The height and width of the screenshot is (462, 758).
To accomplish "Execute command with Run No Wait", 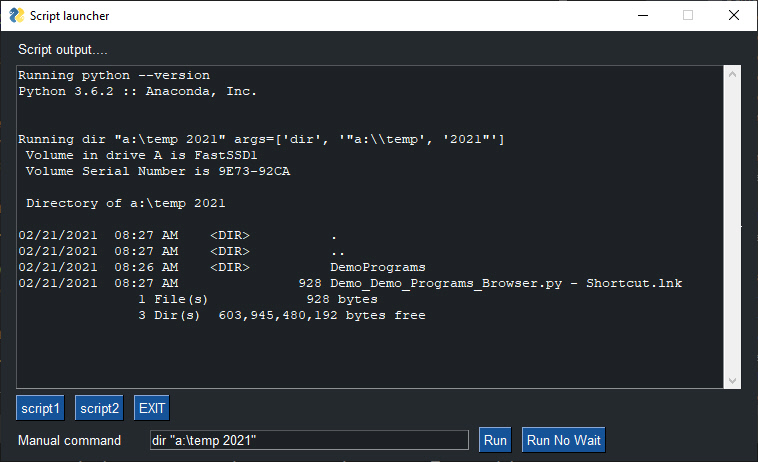I will (x=563, y=440).
